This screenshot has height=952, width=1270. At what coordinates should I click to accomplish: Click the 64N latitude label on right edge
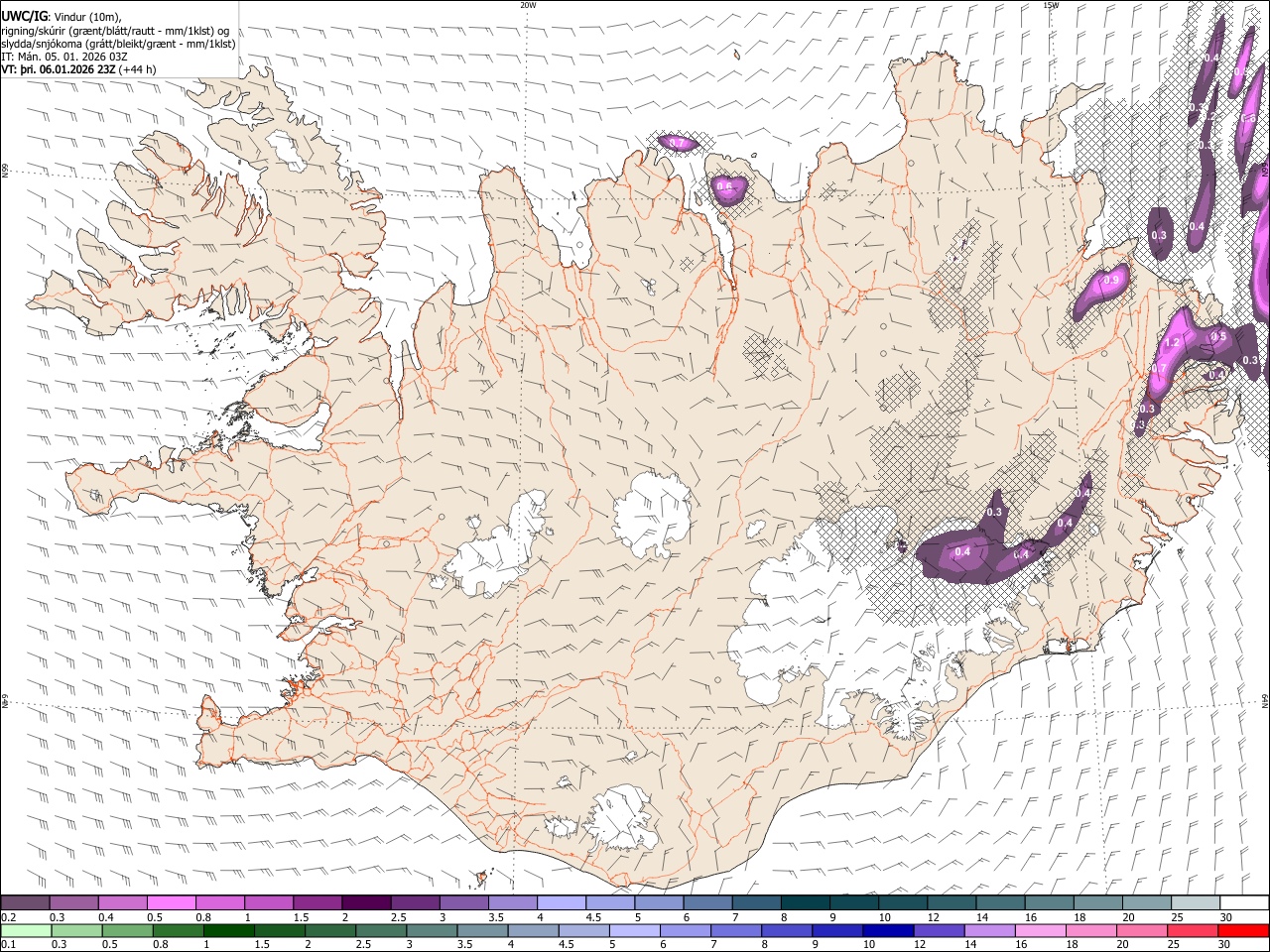[1265, 700]
